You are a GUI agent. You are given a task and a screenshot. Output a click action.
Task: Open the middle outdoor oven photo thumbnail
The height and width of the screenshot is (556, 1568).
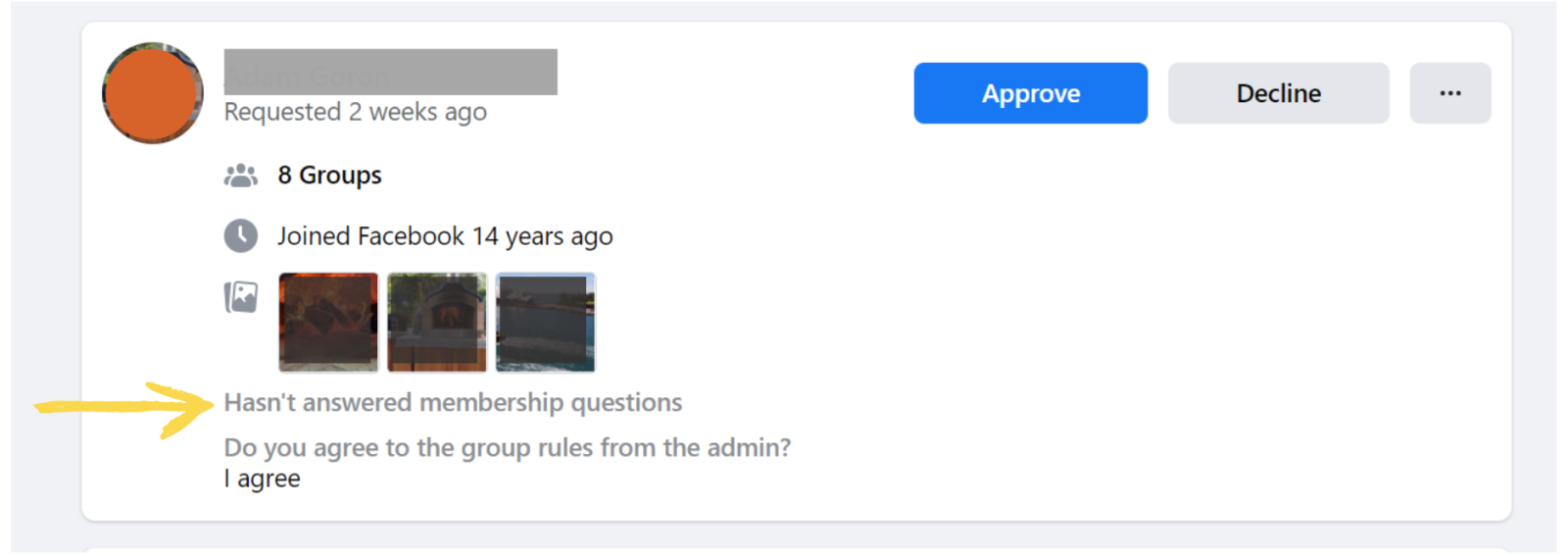point(437,322)
